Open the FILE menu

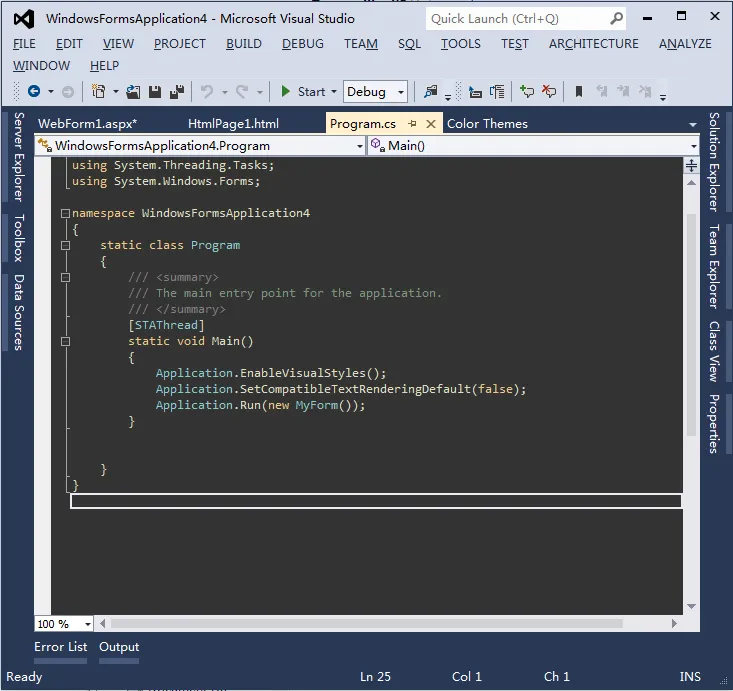(24, 44)
